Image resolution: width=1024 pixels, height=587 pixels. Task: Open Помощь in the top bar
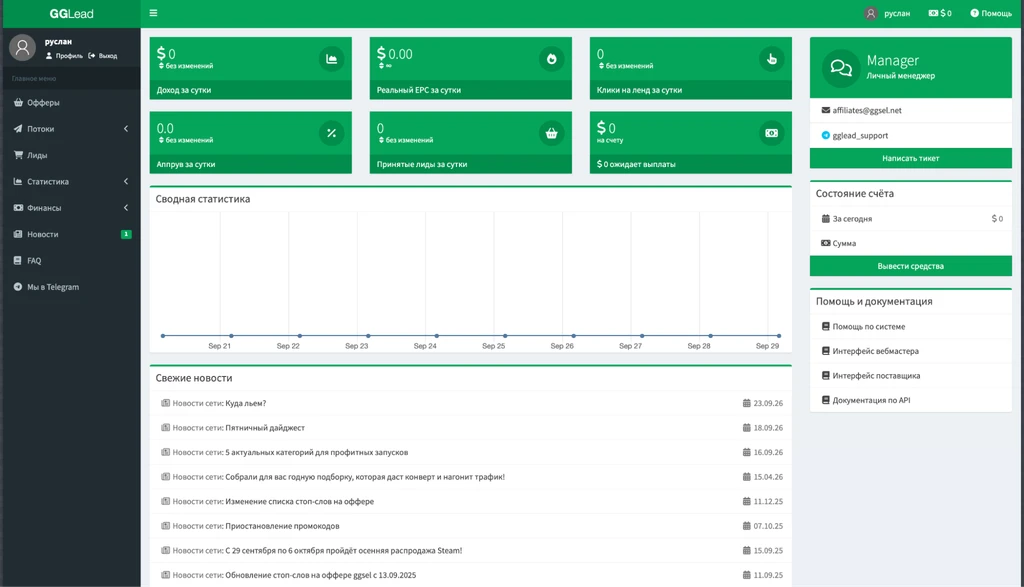click(x=991, y=13)
